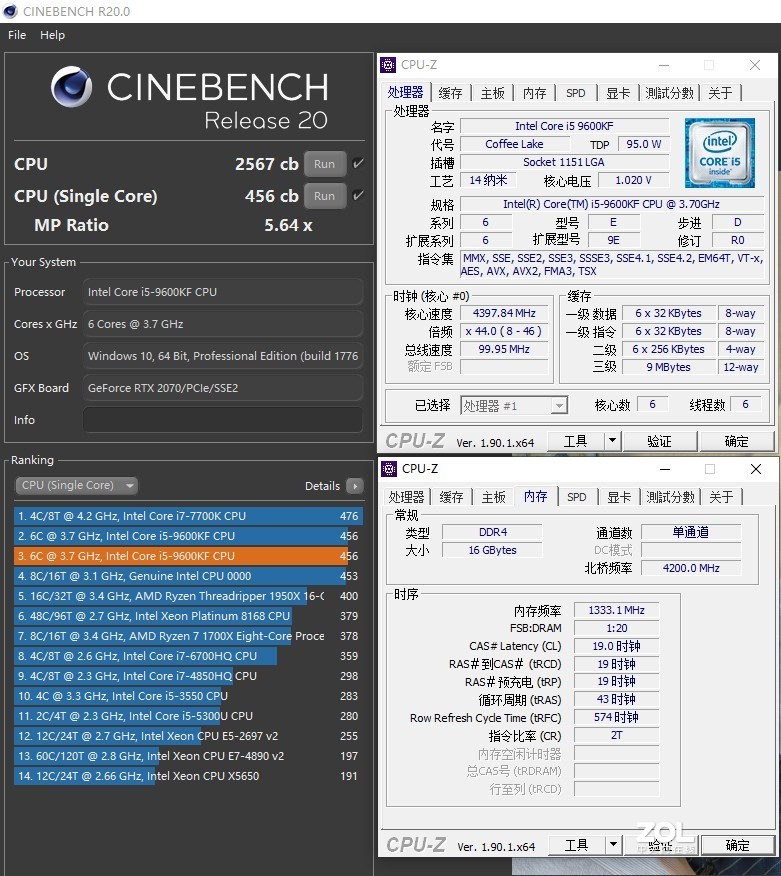The width and height of the screenshot is (781, 876).
Task: Open the CPU (Single Core) ranking dropdown
Action: coord(77,485)
